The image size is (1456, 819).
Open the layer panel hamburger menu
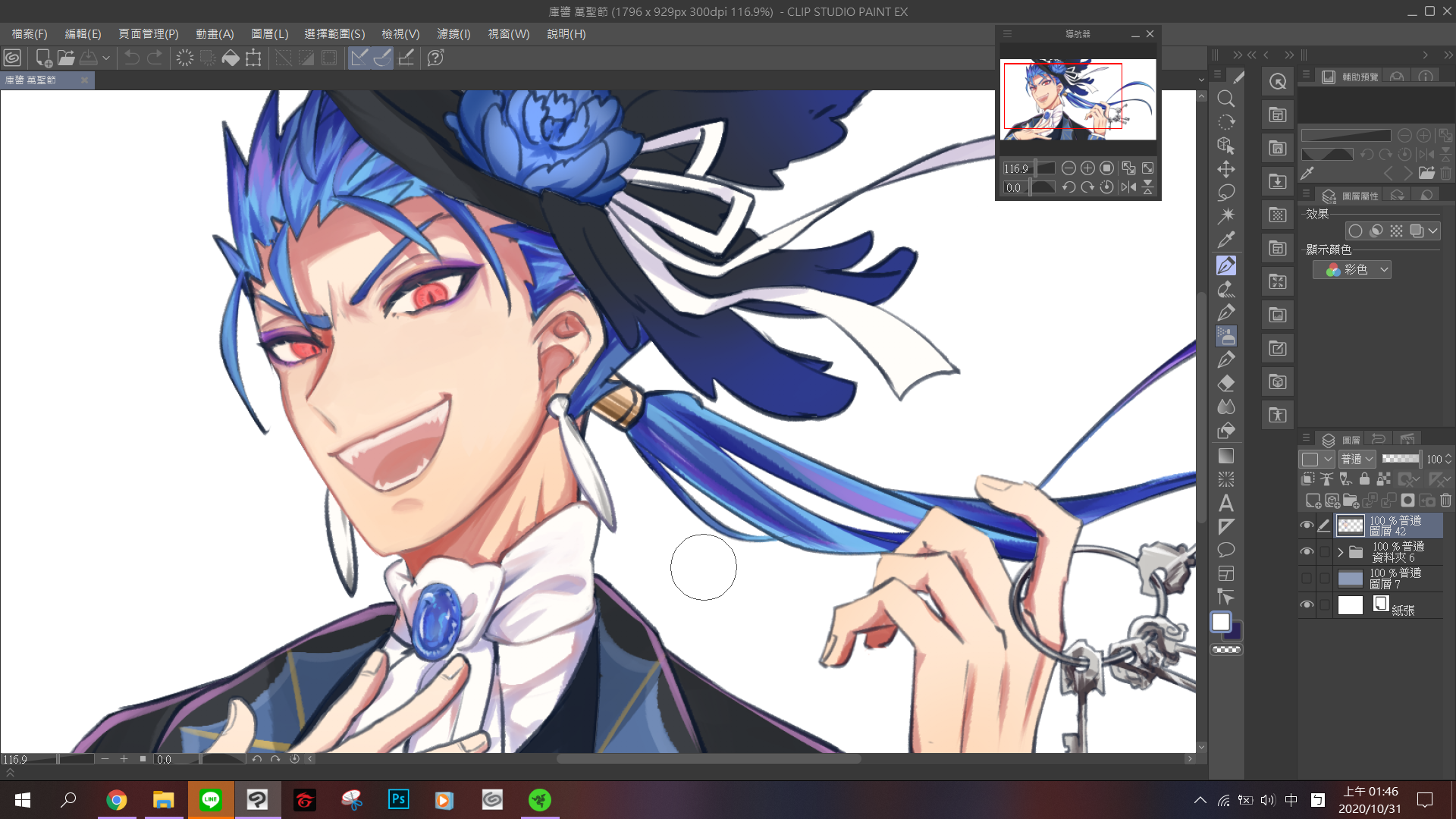[1306, 438]
